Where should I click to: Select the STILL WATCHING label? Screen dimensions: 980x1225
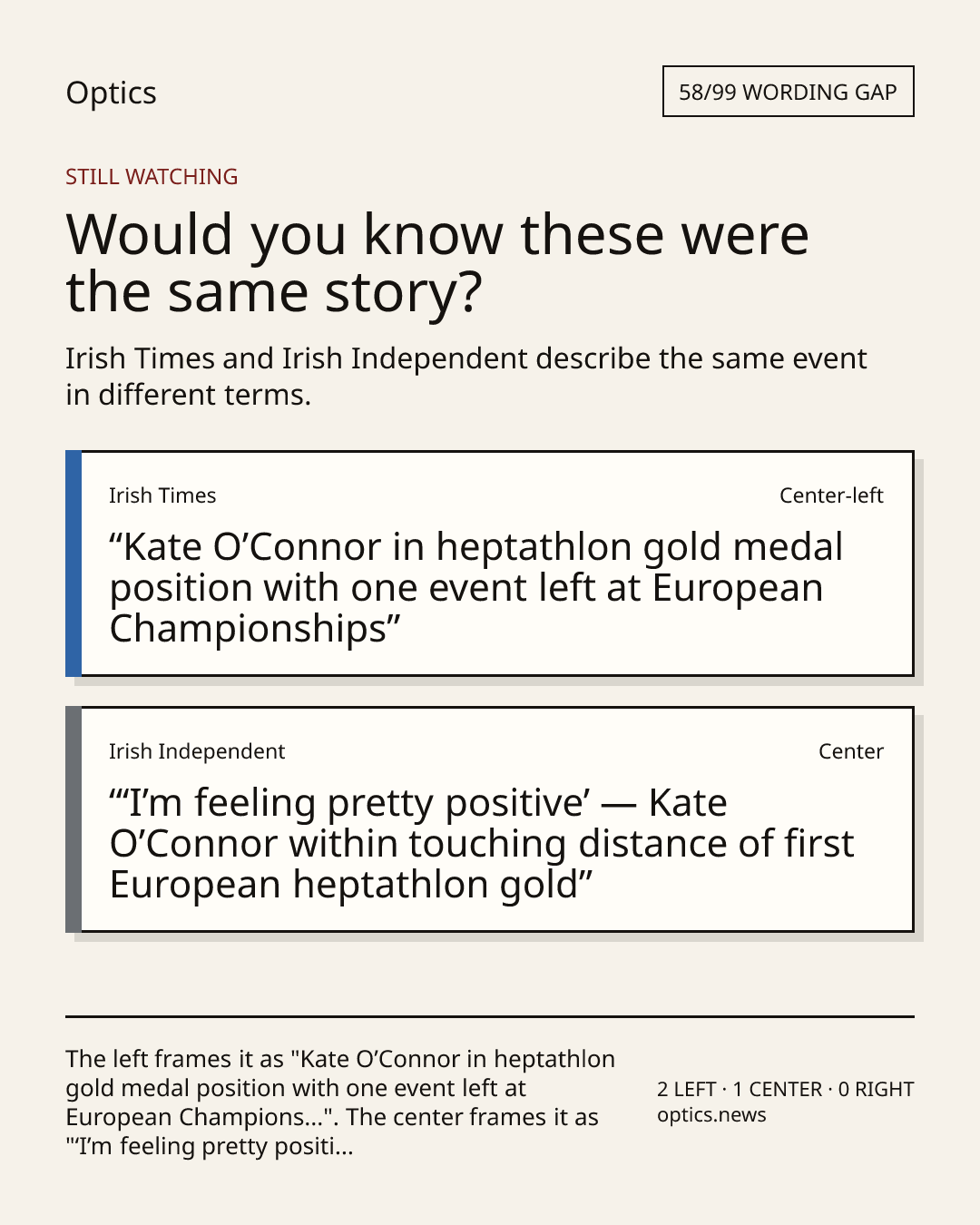pyautogui.click(x=152, y=176)
